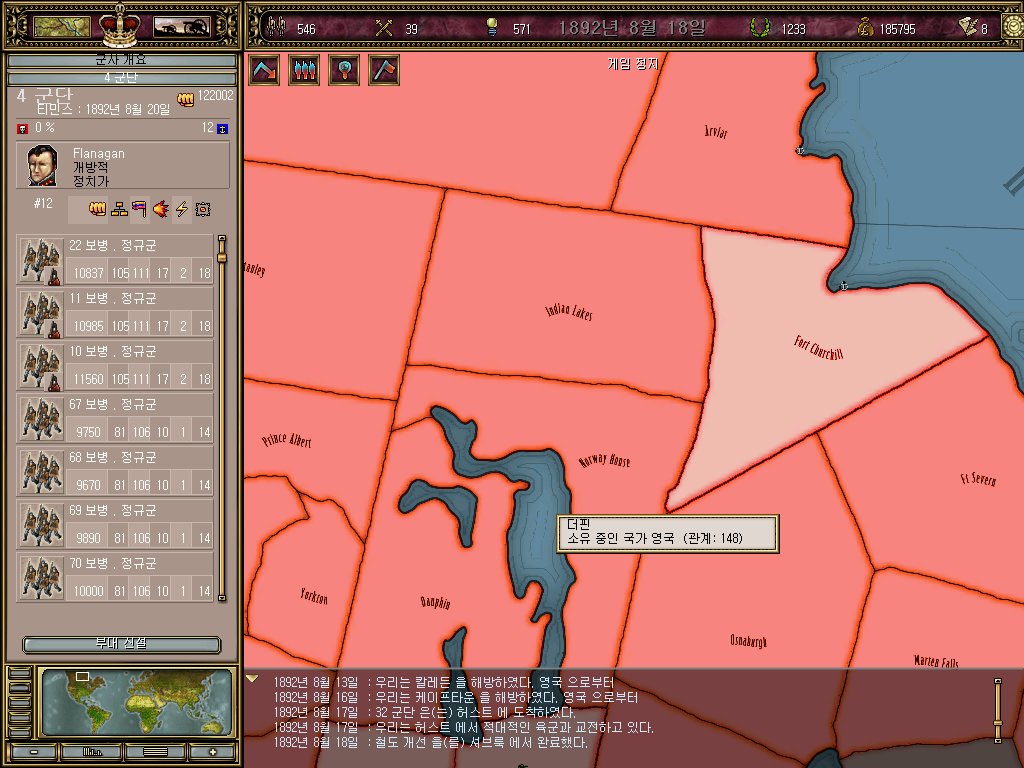The width and height of the screenshot is (1024, 768).
Task: Click Norway House province label
Action: [605, 460]
